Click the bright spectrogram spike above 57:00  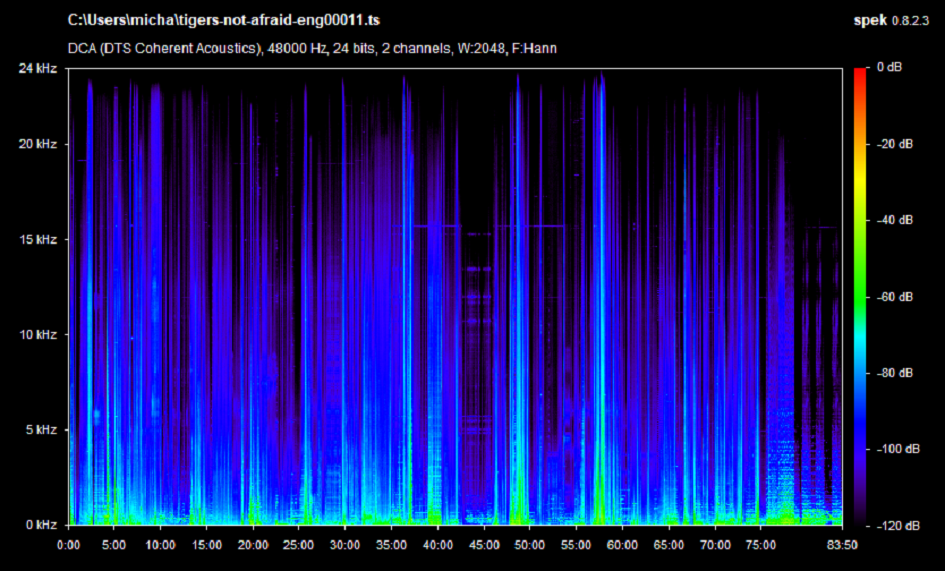pos(598,300)
